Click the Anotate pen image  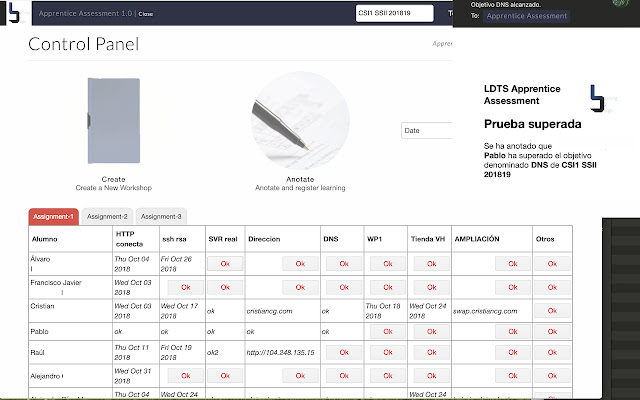pos(300,121)
